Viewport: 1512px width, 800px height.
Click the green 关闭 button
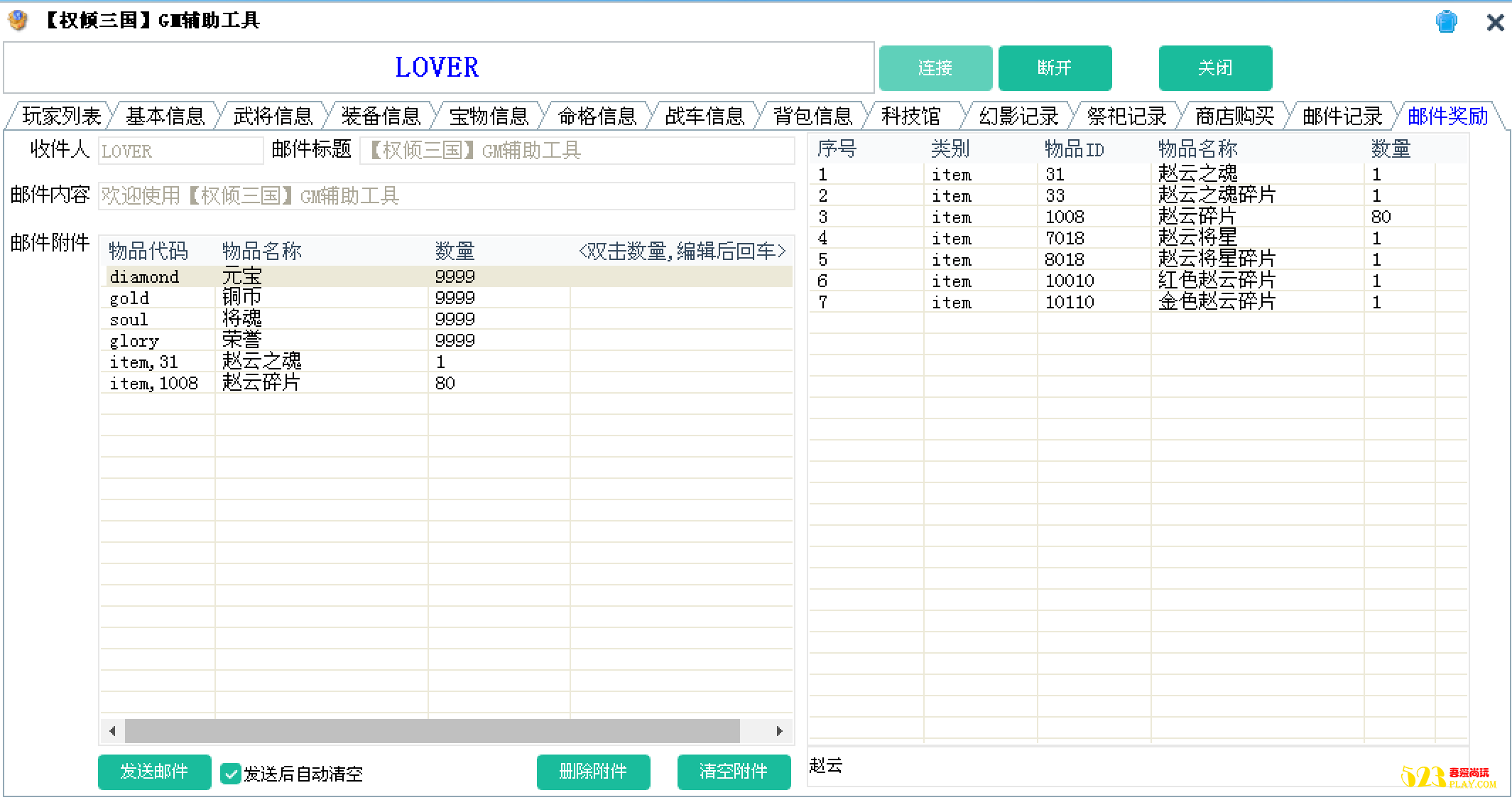point(1215,68)
